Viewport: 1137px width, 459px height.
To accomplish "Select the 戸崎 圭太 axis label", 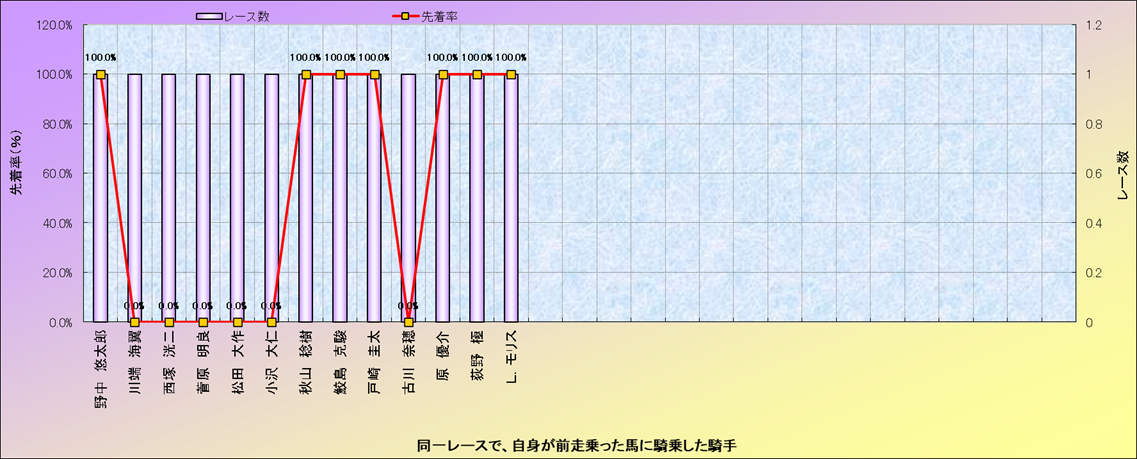I will pos(374,362).
